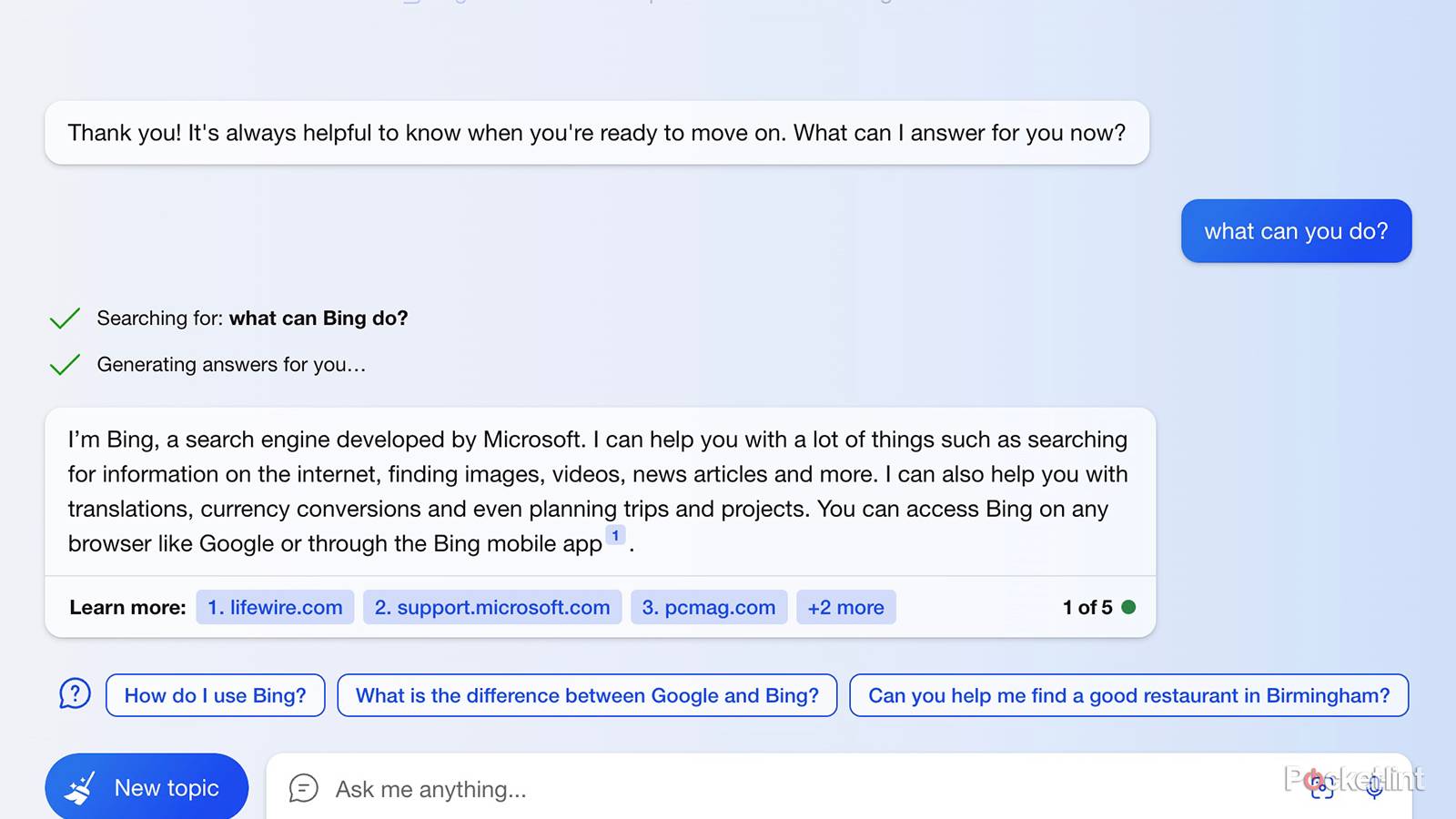
Task: Click the visual search camera icon
Action: [1322, 786]
